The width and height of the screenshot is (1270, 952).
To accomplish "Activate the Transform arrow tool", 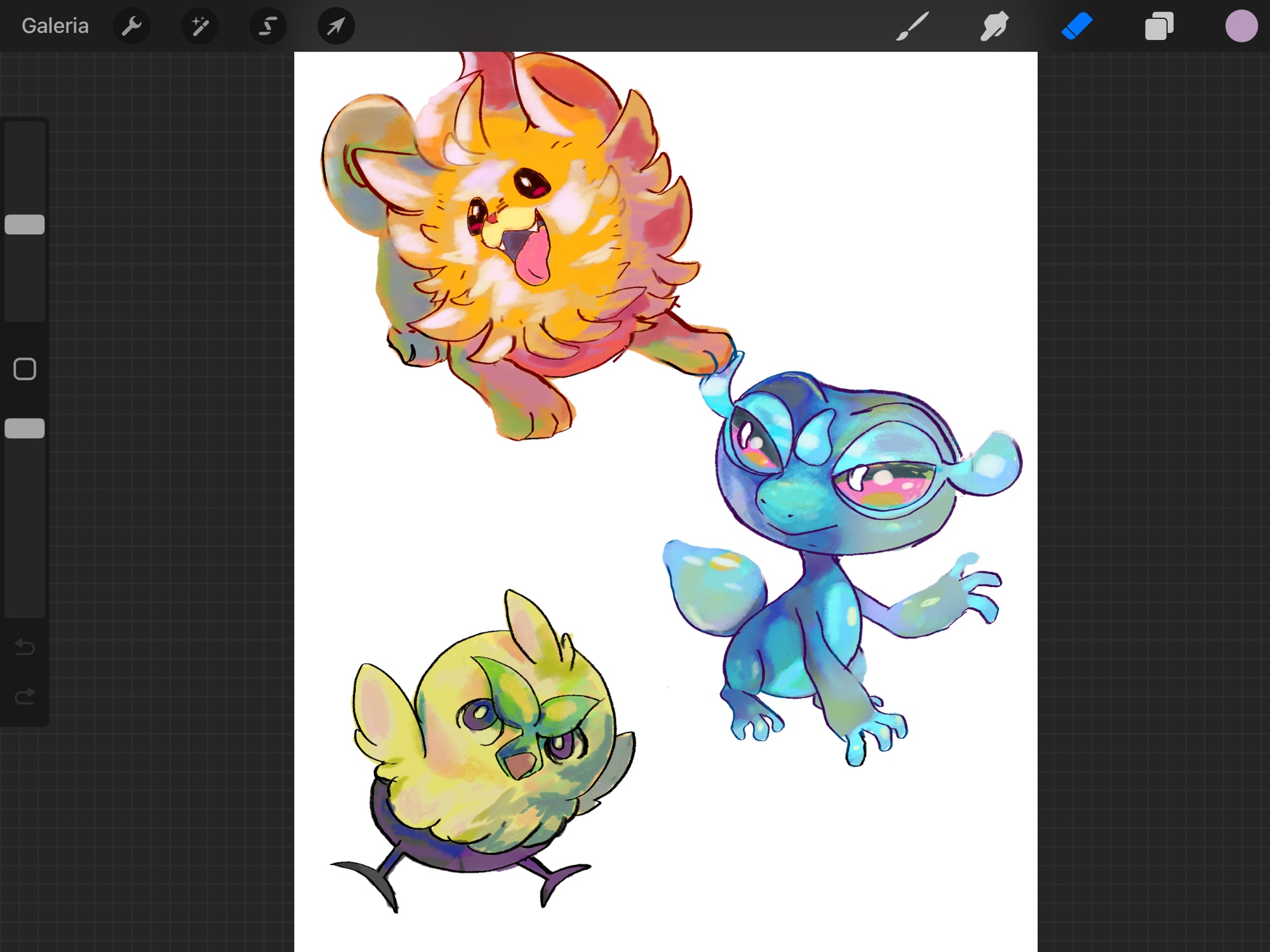I will 336,26.
